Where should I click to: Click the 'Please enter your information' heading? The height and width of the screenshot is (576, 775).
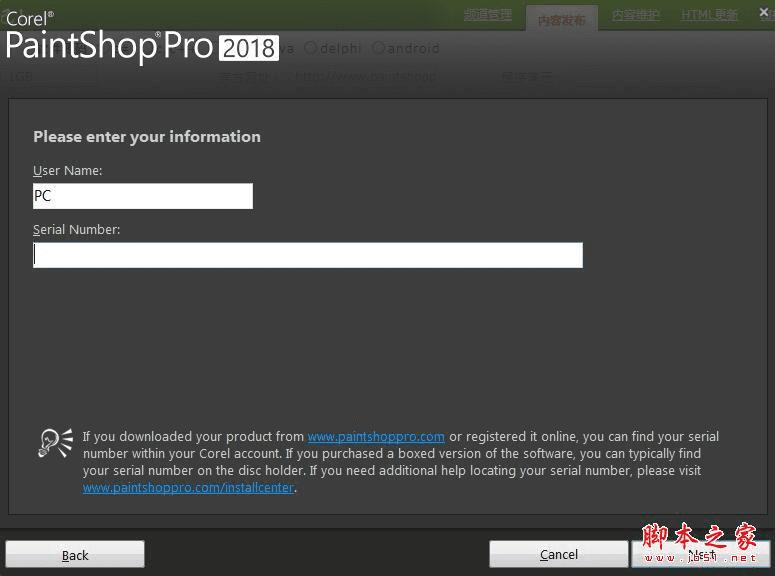tap(147, 137)
